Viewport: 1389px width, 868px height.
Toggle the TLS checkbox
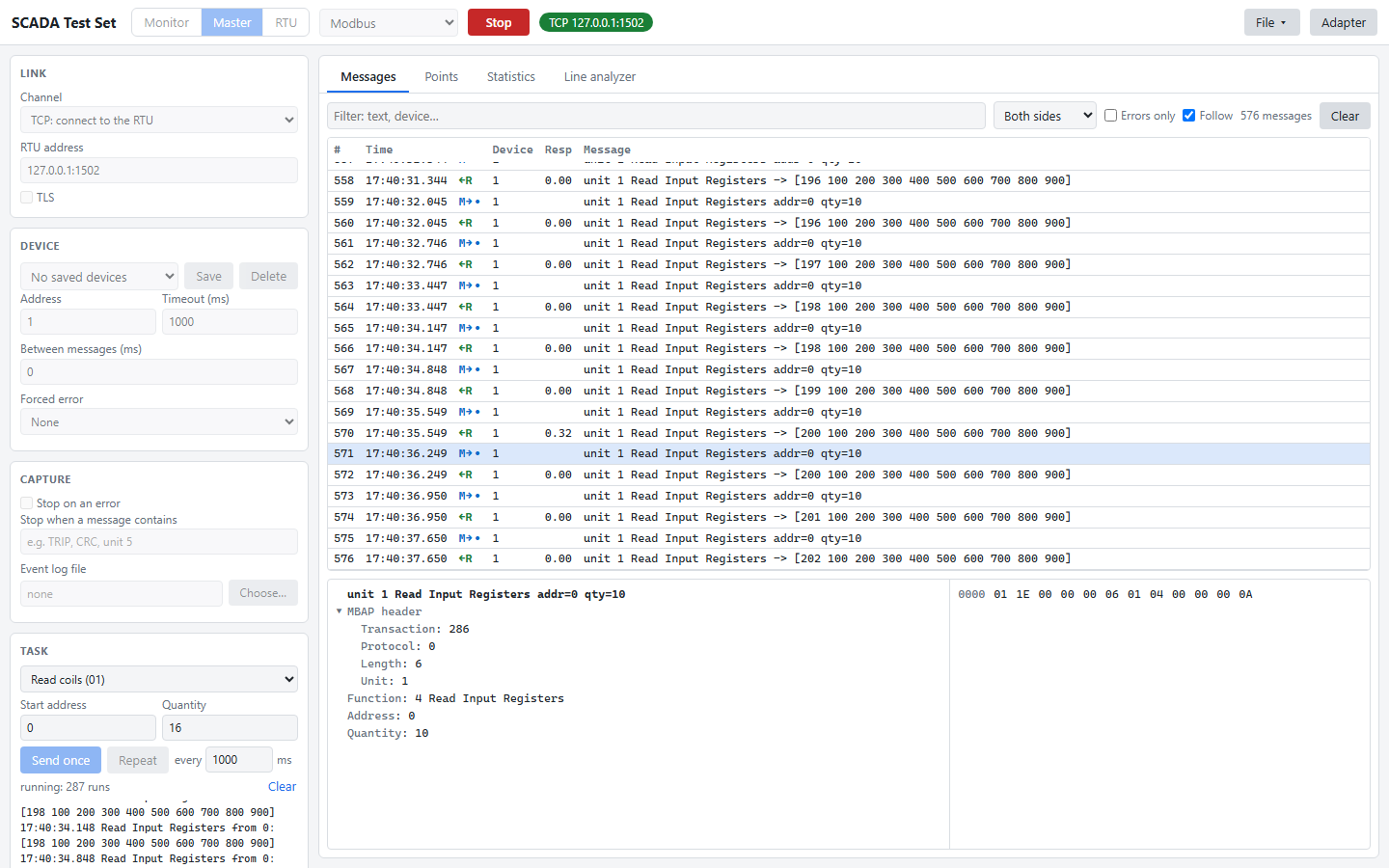click(x=27, y=198)
